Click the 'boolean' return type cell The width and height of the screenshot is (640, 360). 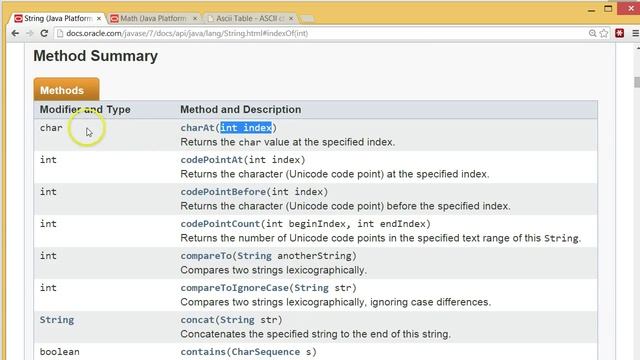click(60, 352)
